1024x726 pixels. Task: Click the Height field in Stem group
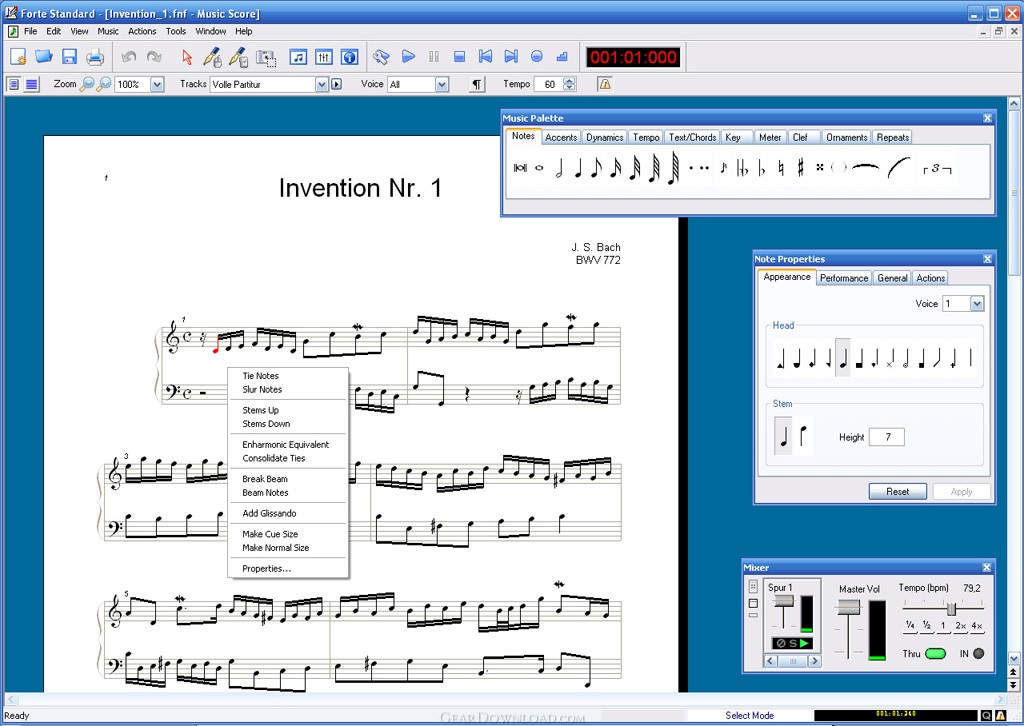pyautogui.click(x=888, y=437)
